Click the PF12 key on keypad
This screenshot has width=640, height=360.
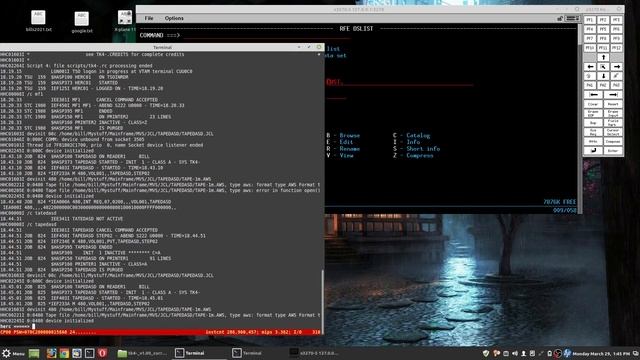pyautogui.click(x=616, y=48)
